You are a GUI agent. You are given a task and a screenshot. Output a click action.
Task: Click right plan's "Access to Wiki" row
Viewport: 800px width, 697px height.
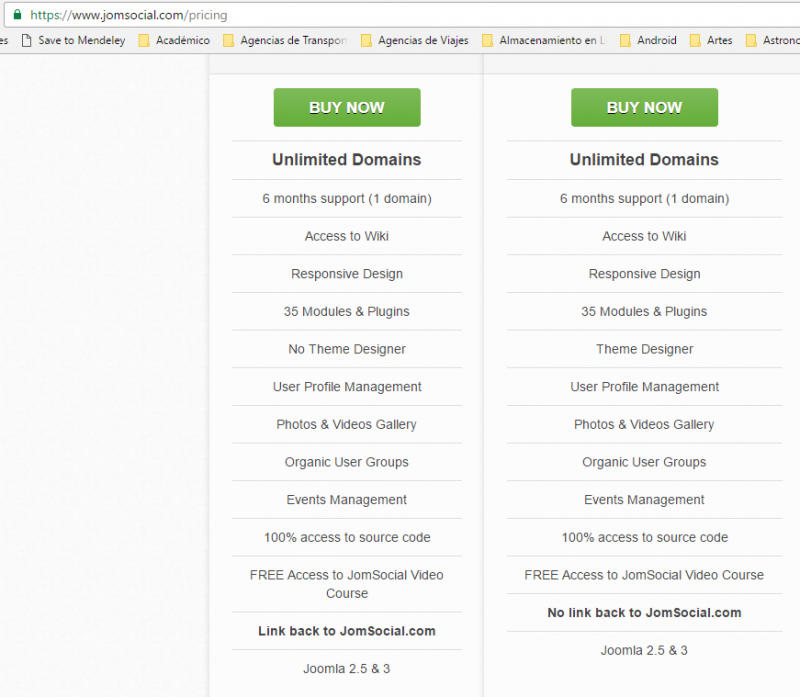click(x=644, y=236)
